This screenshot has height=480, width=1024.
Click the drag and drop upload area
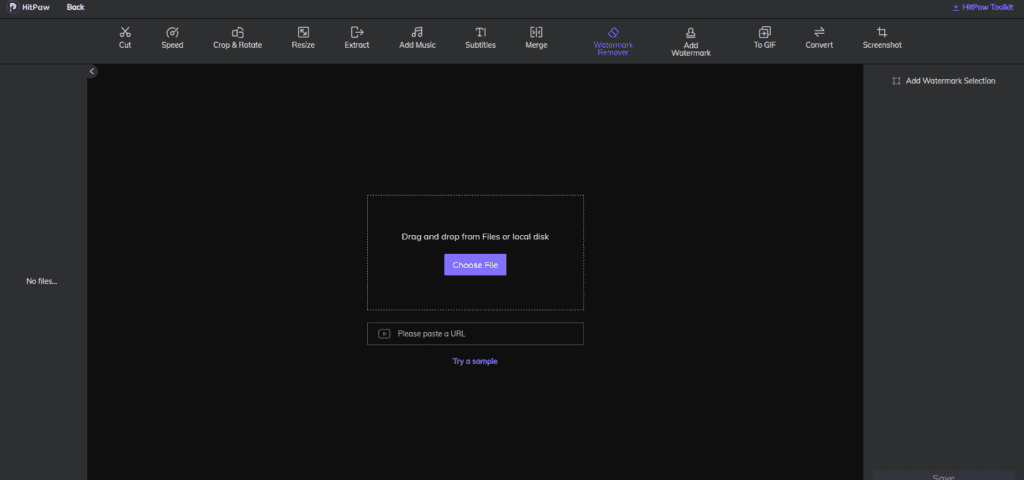(x=475, y=252)
